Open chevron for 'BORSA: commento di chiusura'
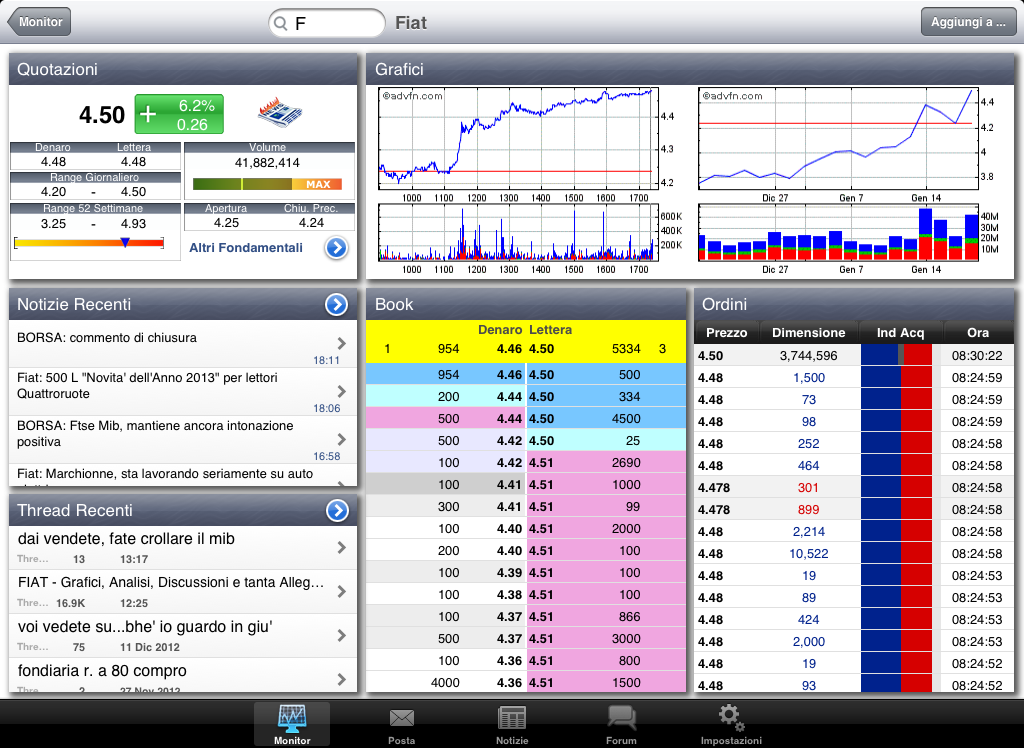Screen dimensions: 1024x748 point(342,343)
